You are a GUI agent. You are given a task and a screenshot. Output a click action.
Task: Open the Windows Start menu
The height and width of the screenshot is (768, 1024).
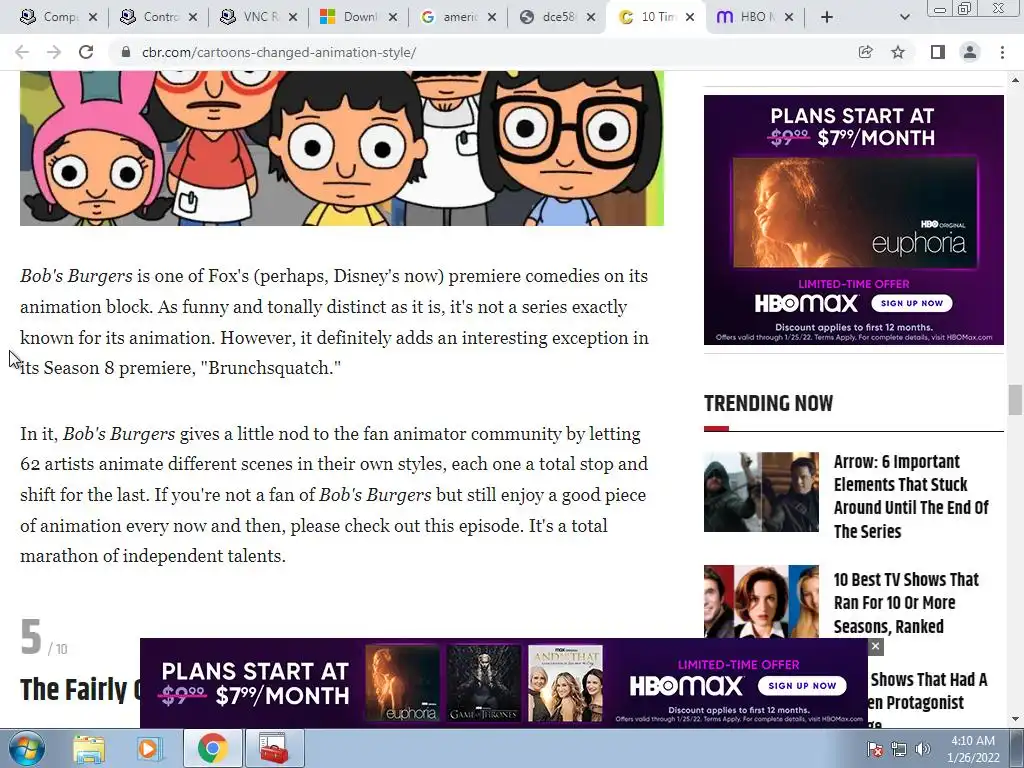(26, 748)
